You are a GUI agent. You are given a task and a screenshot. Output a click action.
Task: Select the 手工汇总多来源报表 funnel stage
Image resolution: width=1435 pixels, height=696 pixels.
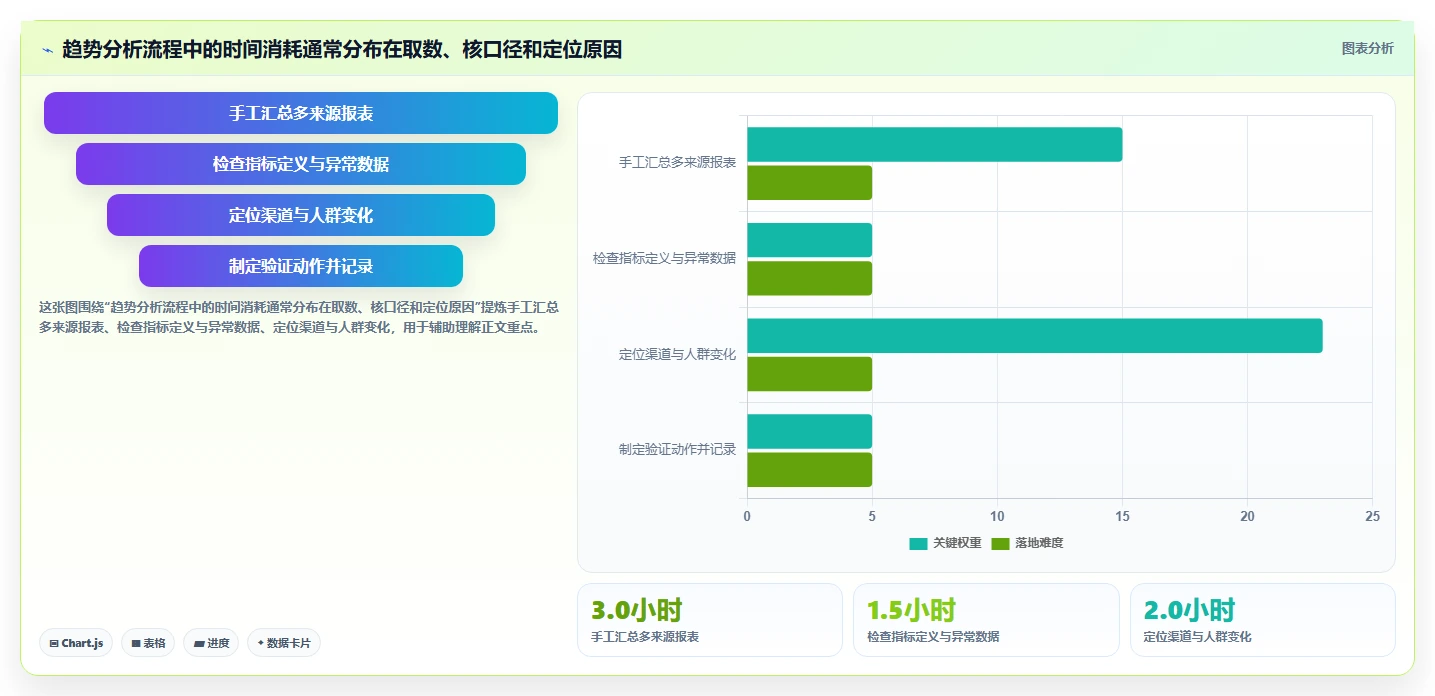point(301,113)
